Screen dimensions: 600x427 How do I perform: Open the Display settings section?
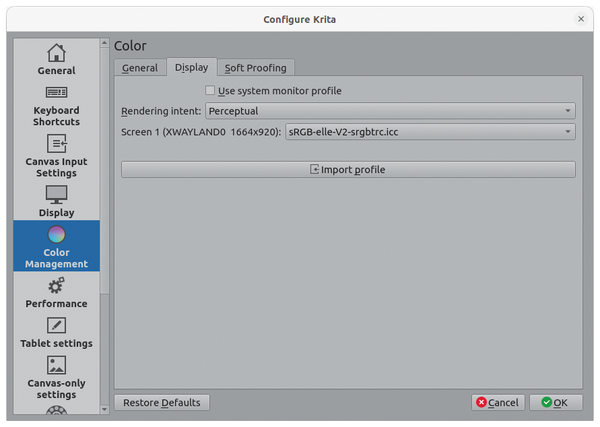[x=56, y=200]
